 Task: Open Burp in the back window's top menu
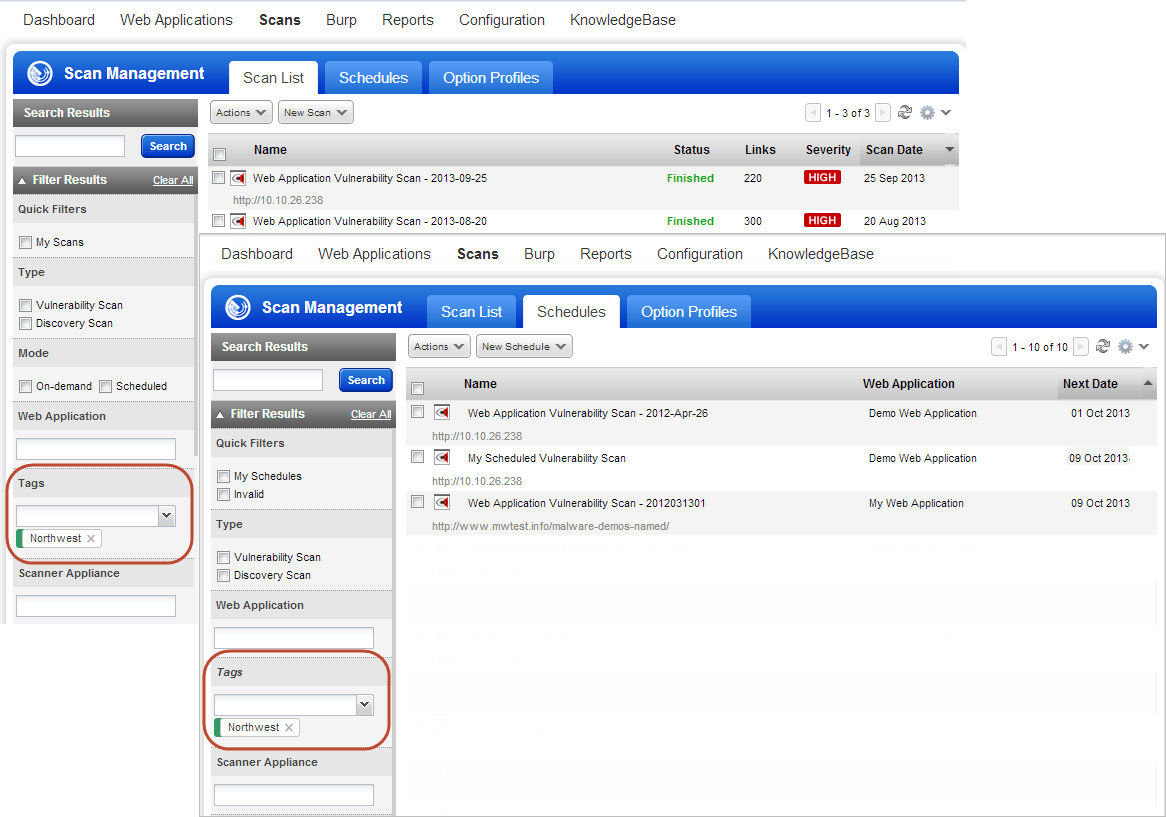tap(341, 20)
